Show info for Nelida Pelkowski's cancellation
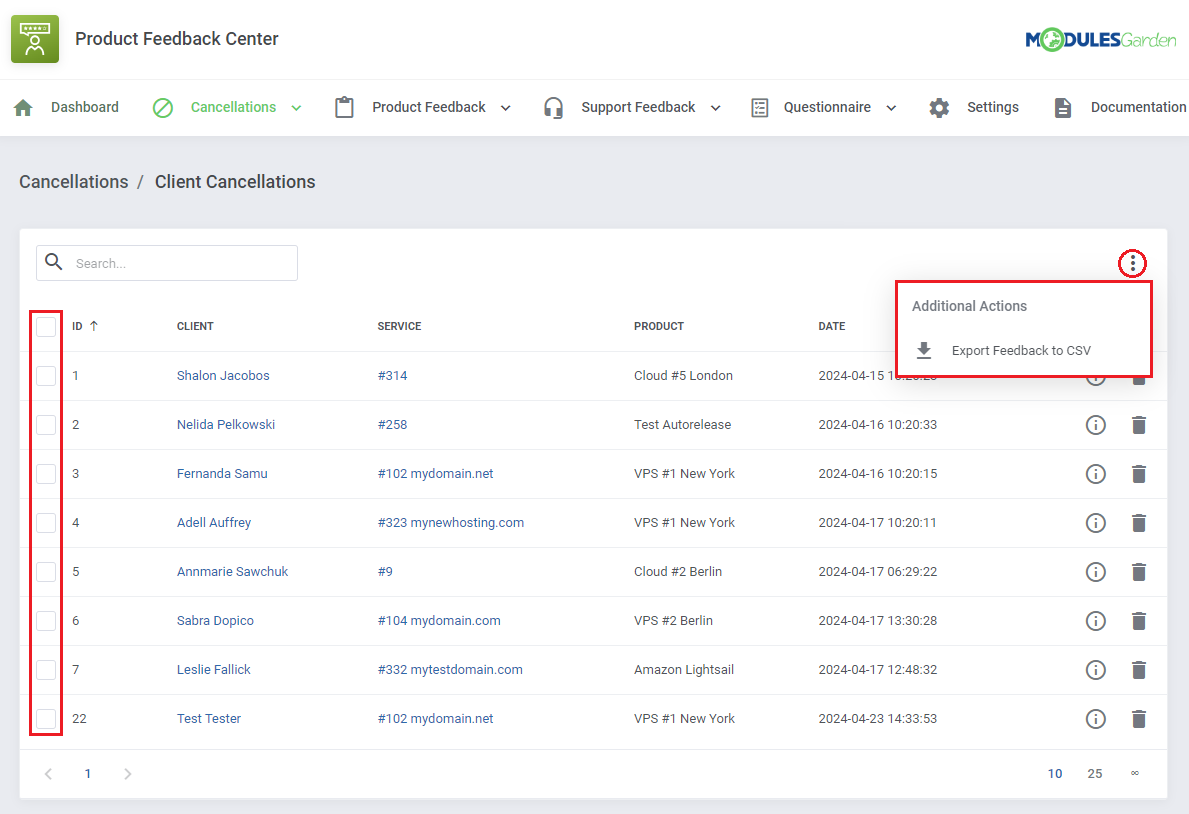This screenshot has width=1189, height=814. coord(1096,425)
